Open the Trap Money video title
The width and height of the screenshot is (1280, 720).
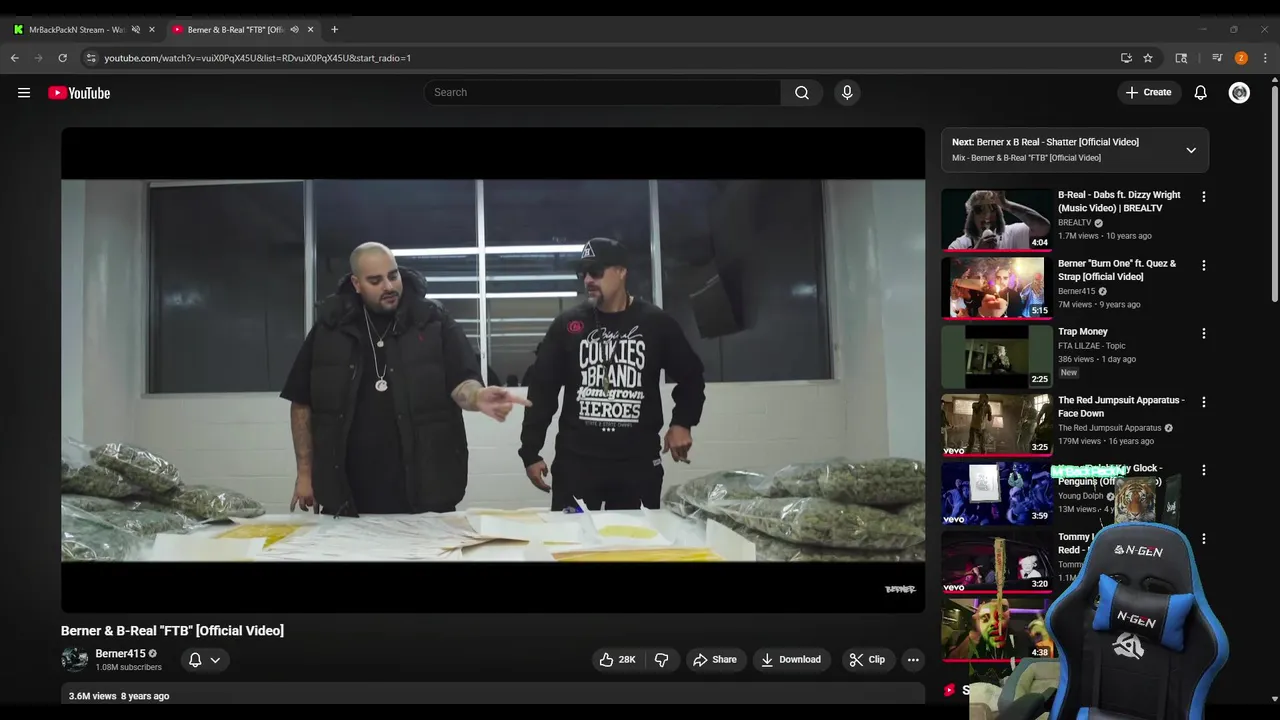point(1083,332)
